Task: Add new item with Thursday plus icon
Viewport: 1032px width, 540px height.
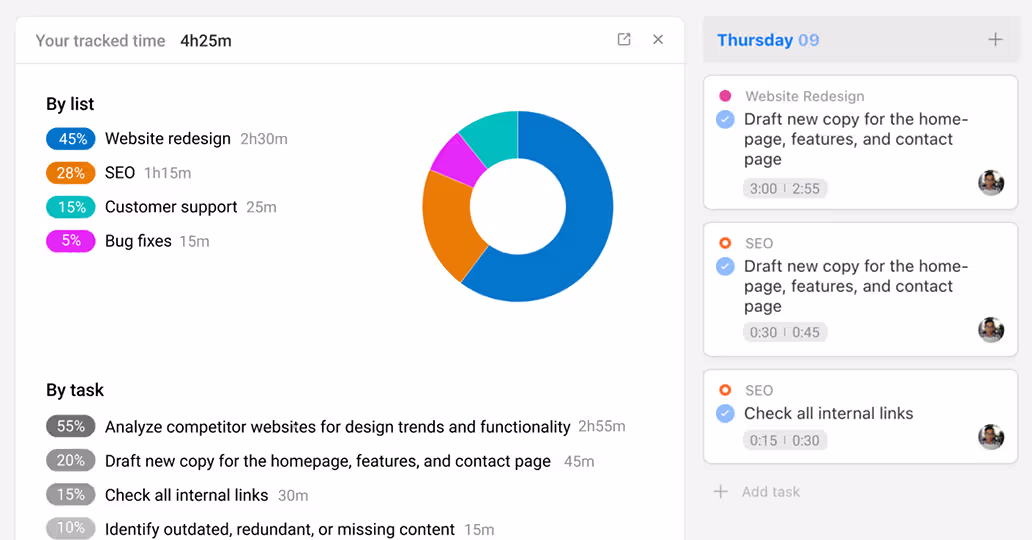Action: click(x=995, y=40)
